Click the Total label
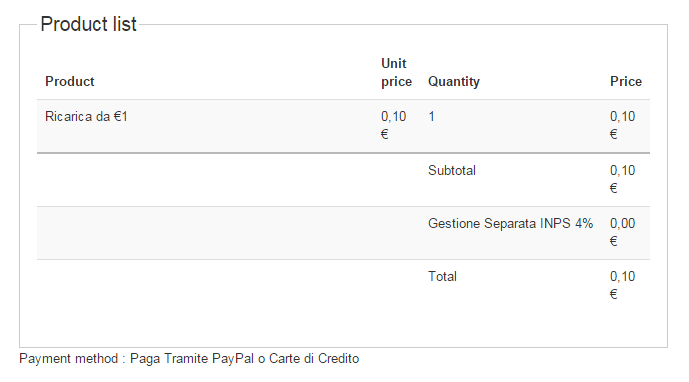Viewport: 689px width, 382px height. 442,276
